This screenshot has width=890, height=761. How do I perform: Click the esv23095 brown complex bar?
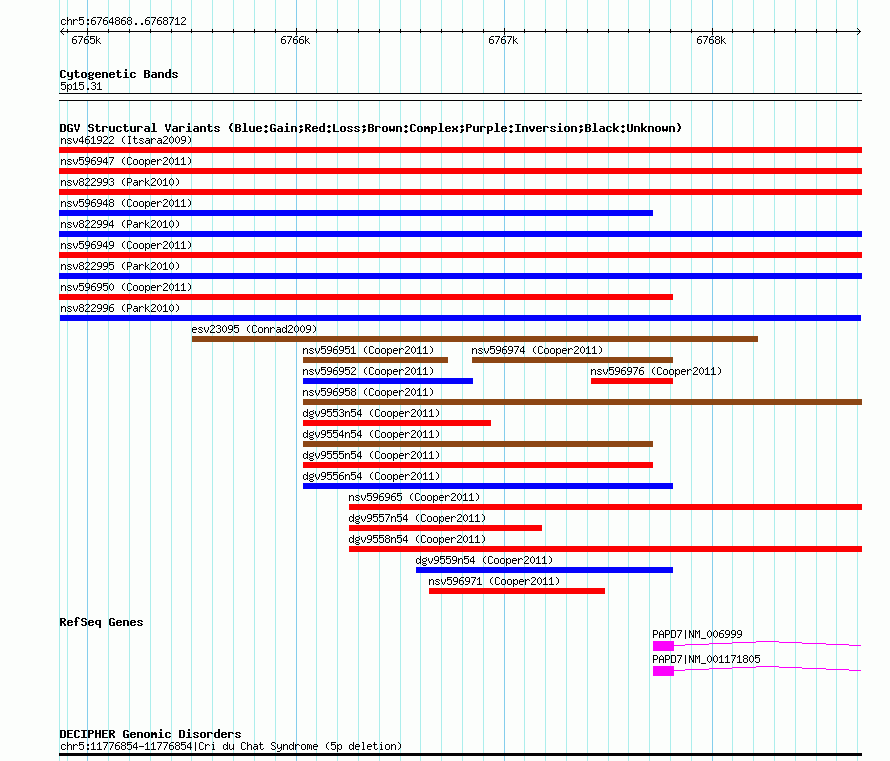coord(475,339)
